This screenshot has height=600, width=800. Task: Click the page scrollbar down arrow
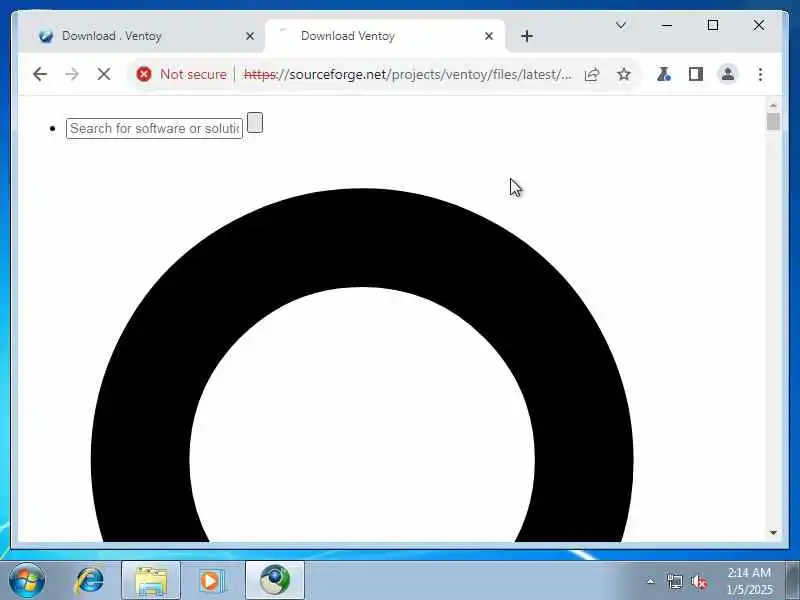click(x=773, y=533)
